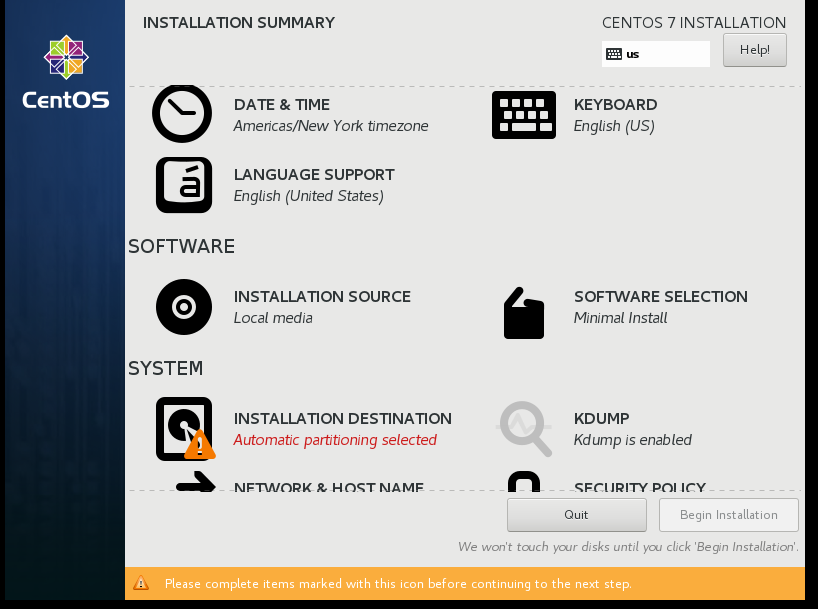
Task: Open Language Support icon
Action: click(184, 185)
